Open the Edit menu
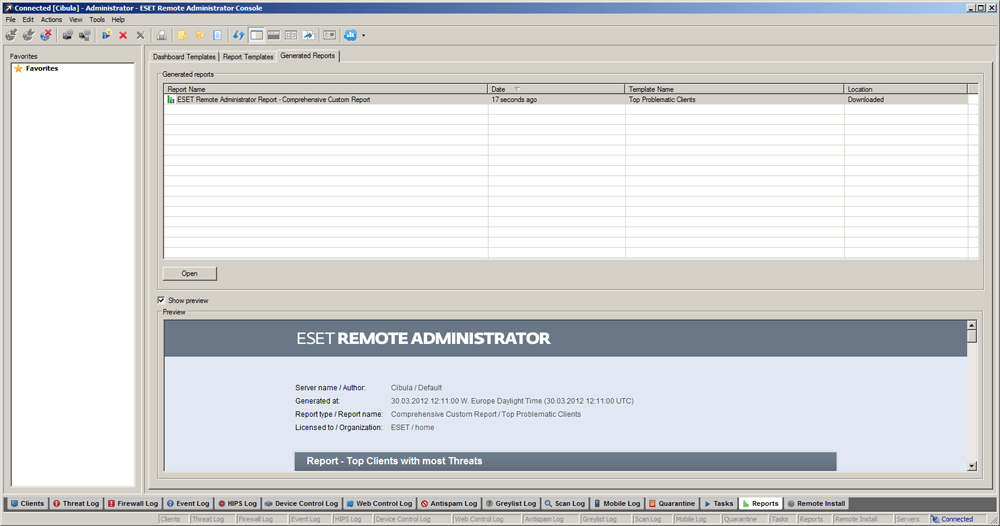 click(x=28, y=20)
